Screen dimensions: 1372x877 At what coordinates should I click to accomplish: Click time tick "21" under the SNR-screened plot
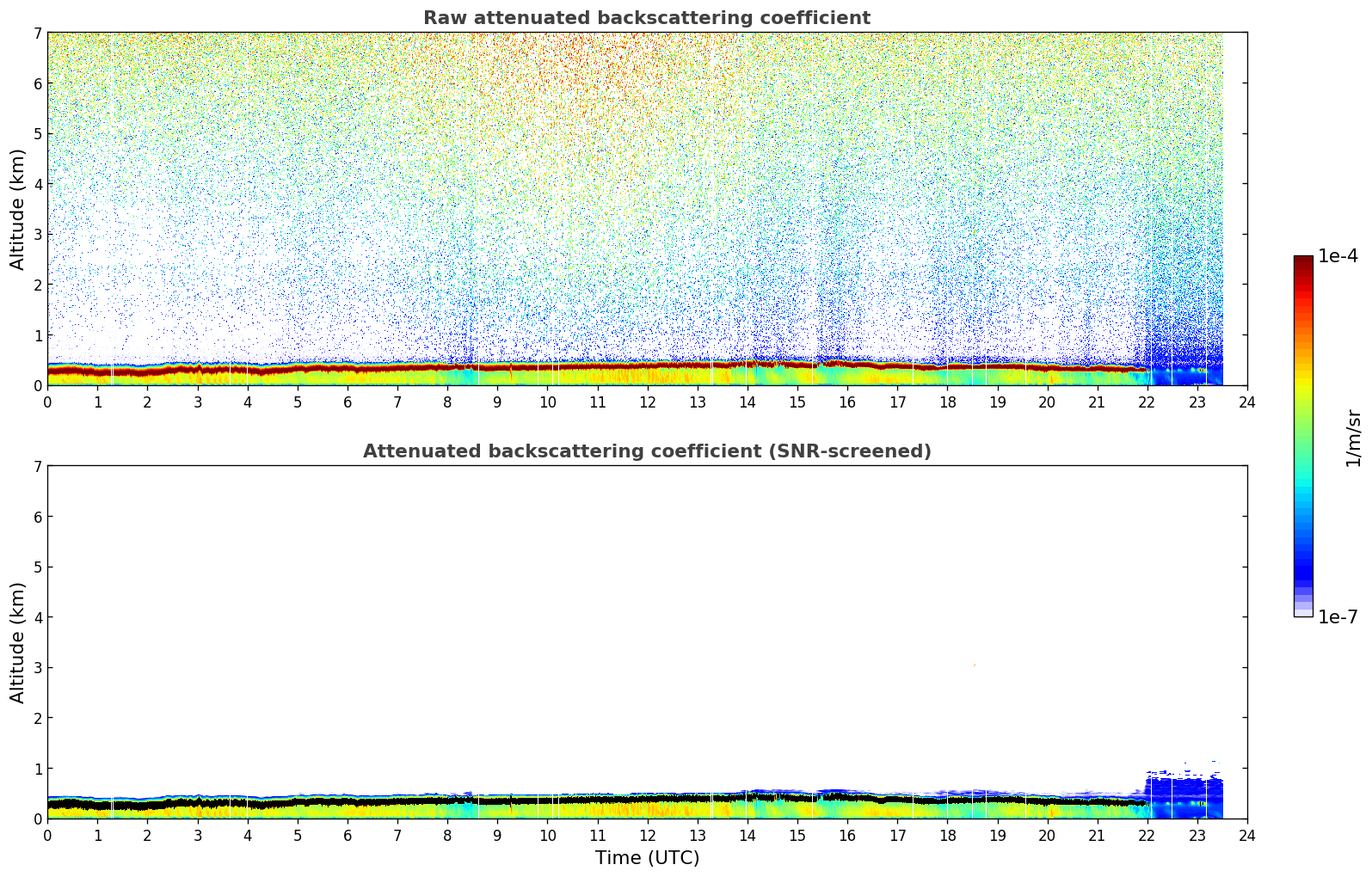[1098, 835]
